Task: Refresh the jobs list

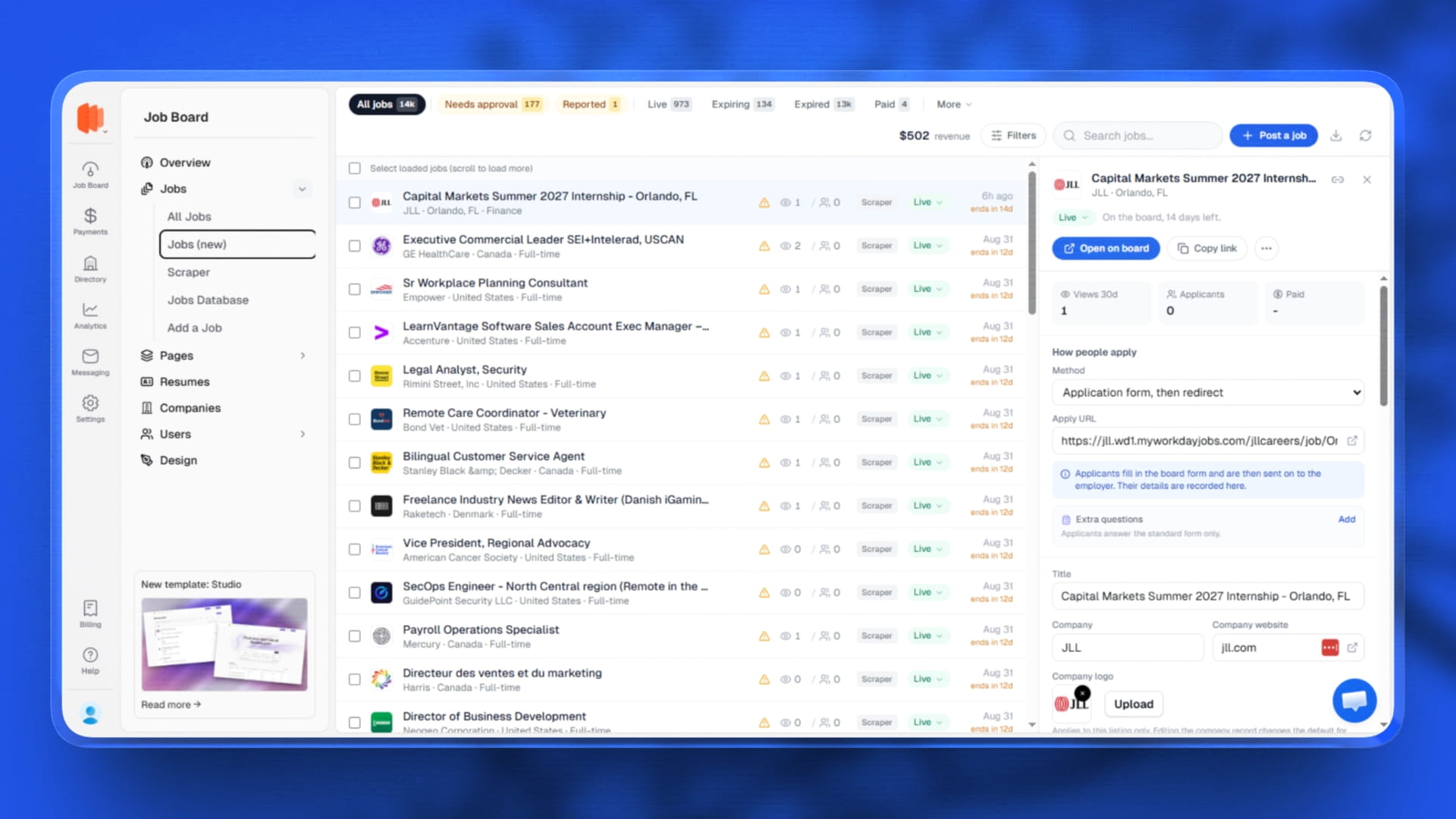Action: [x=1365, y=135]
